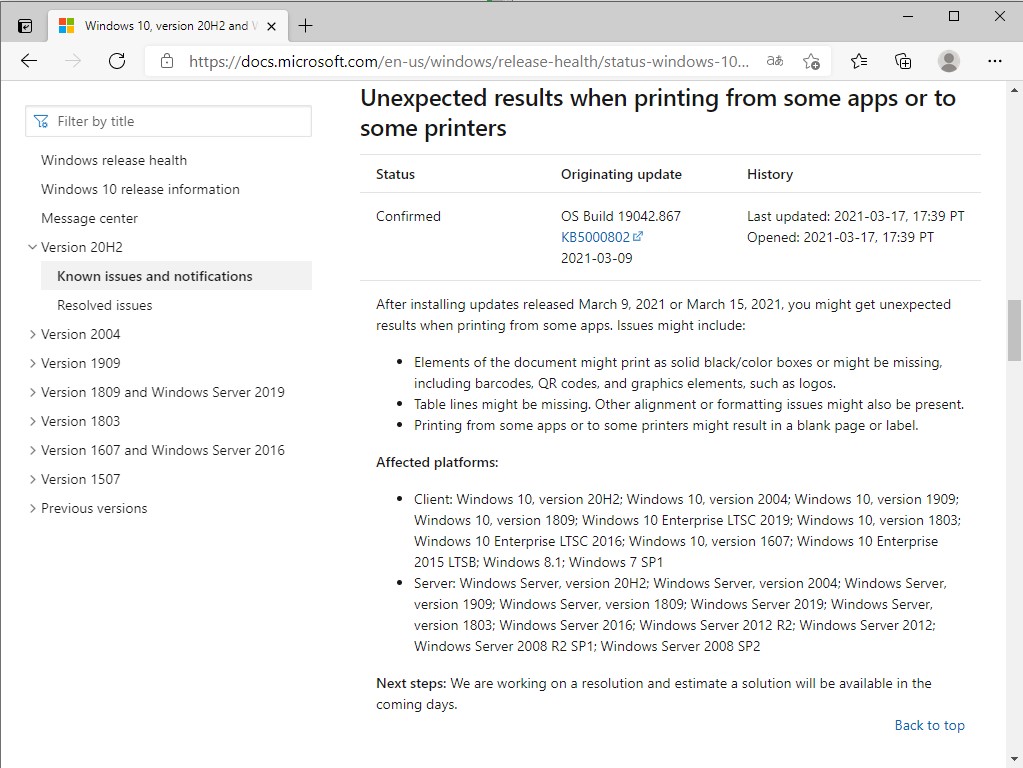
Task: Add this page to favorites
Action: [x=811, y=61]
